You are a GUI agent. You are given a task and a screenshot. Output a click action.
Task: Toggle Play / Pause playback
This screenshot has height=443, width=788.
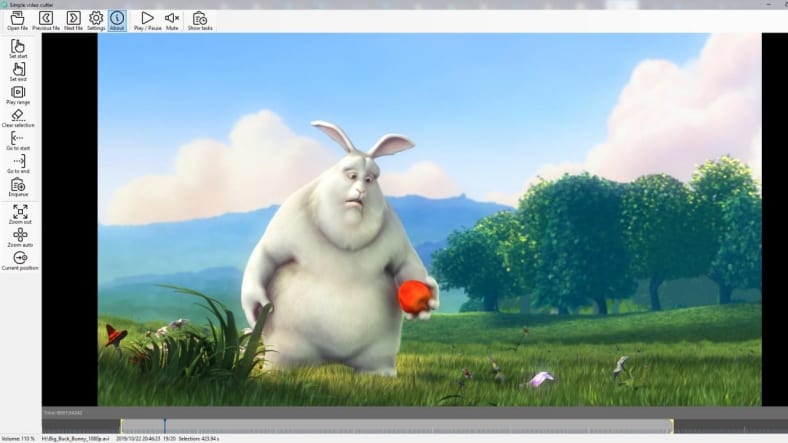pos(147,21)
